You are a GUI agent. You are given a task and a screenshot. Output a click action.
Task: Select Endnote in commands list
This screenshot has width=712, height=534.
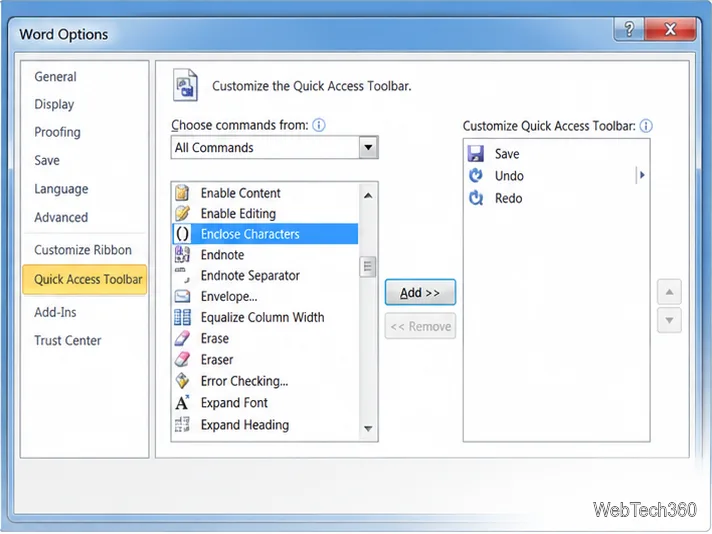[x=265, y=255]
